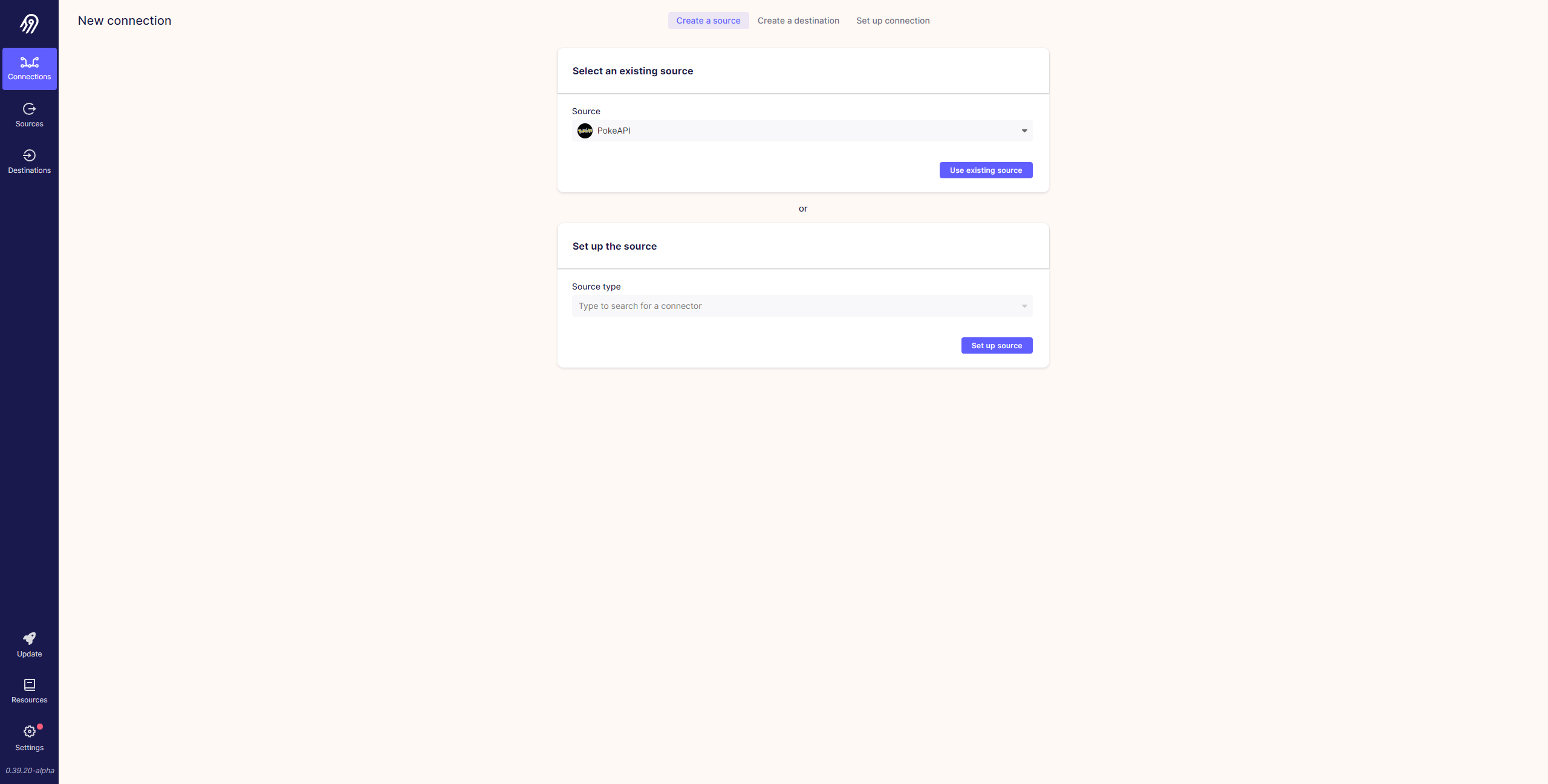Select the Set up connection step
The width and height of the screenshot is (1548, 784).
(x=893, y=21)
